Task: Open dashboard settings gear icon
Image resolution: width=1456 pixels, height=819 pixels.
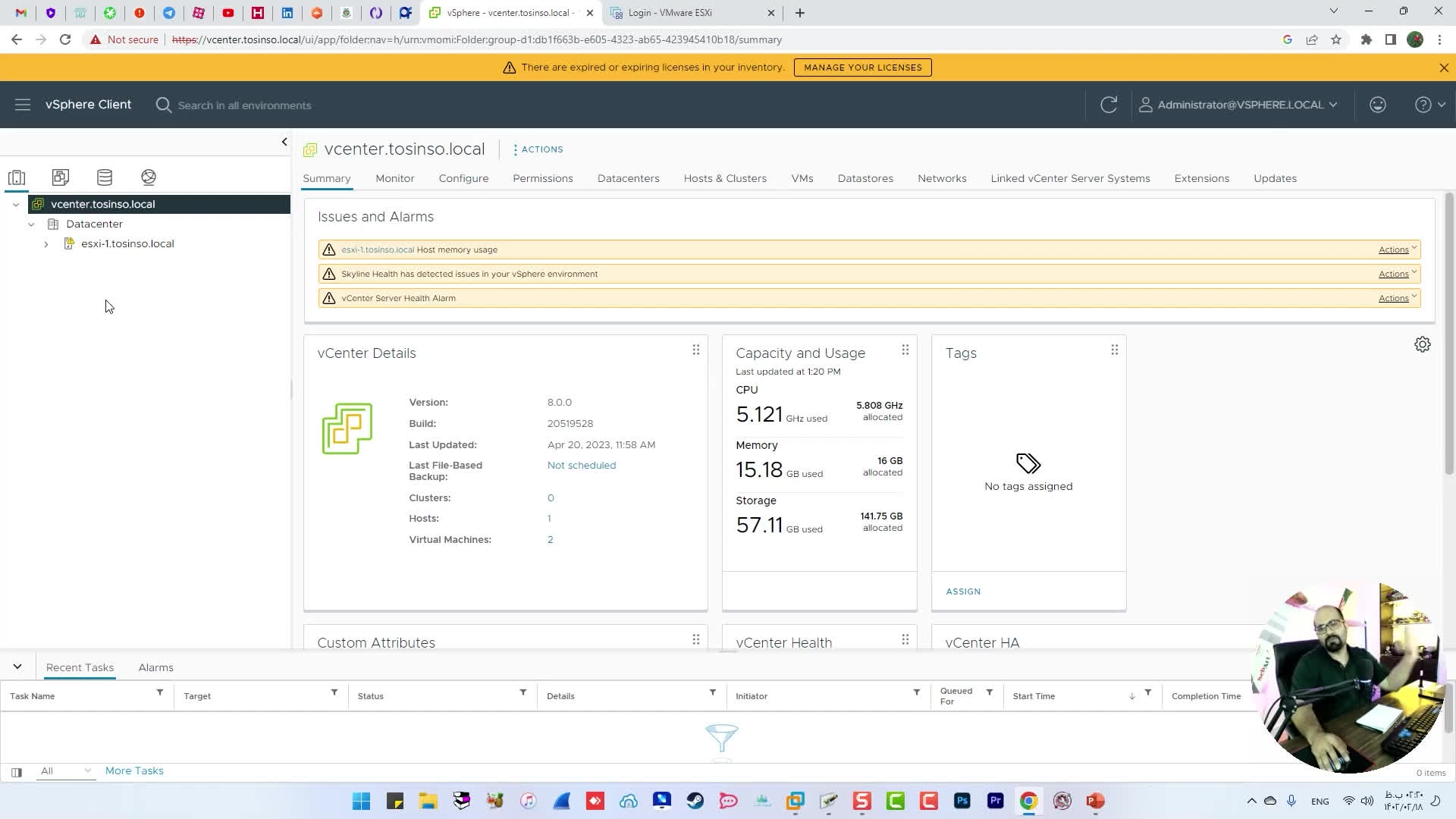Action: point(1422,344)
